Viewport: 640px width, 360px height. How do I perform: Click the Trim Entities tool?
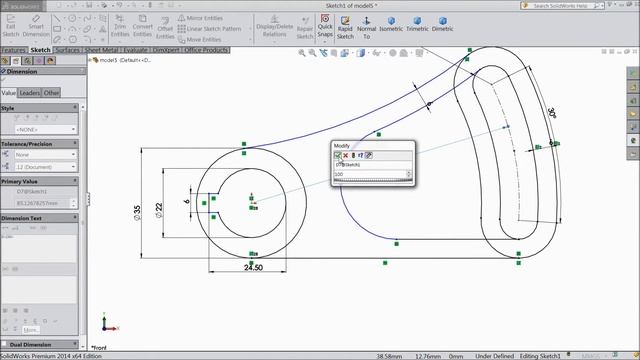click(120, 27)
